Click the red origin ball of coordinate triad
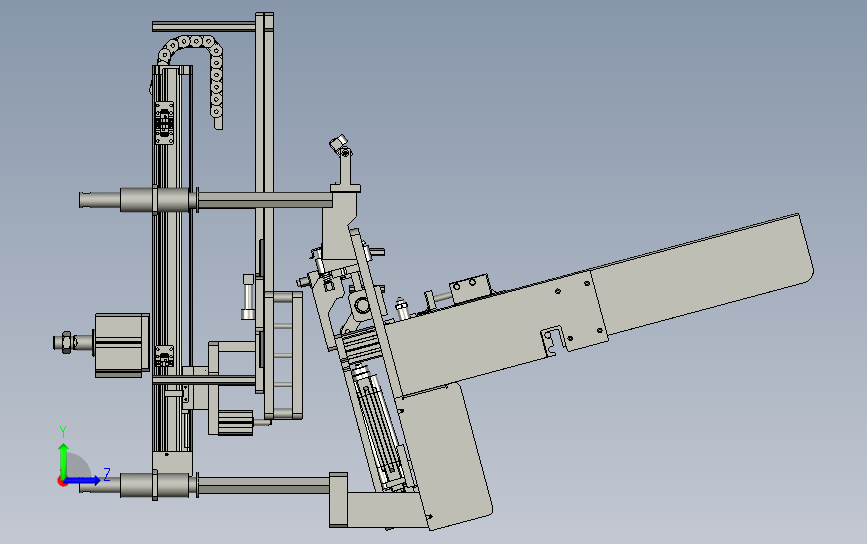Image resolution: width=867 pixels, height=544 pixels. pyautogui.click(x=62, y=482)
